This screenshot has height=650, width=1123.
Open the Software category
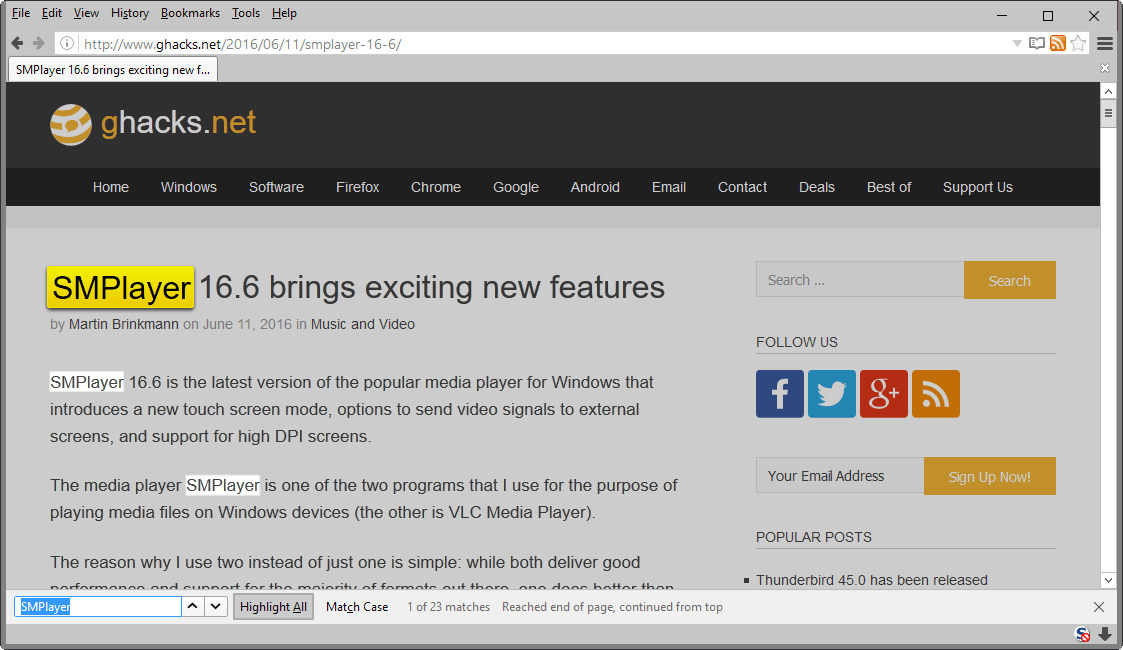276,187
